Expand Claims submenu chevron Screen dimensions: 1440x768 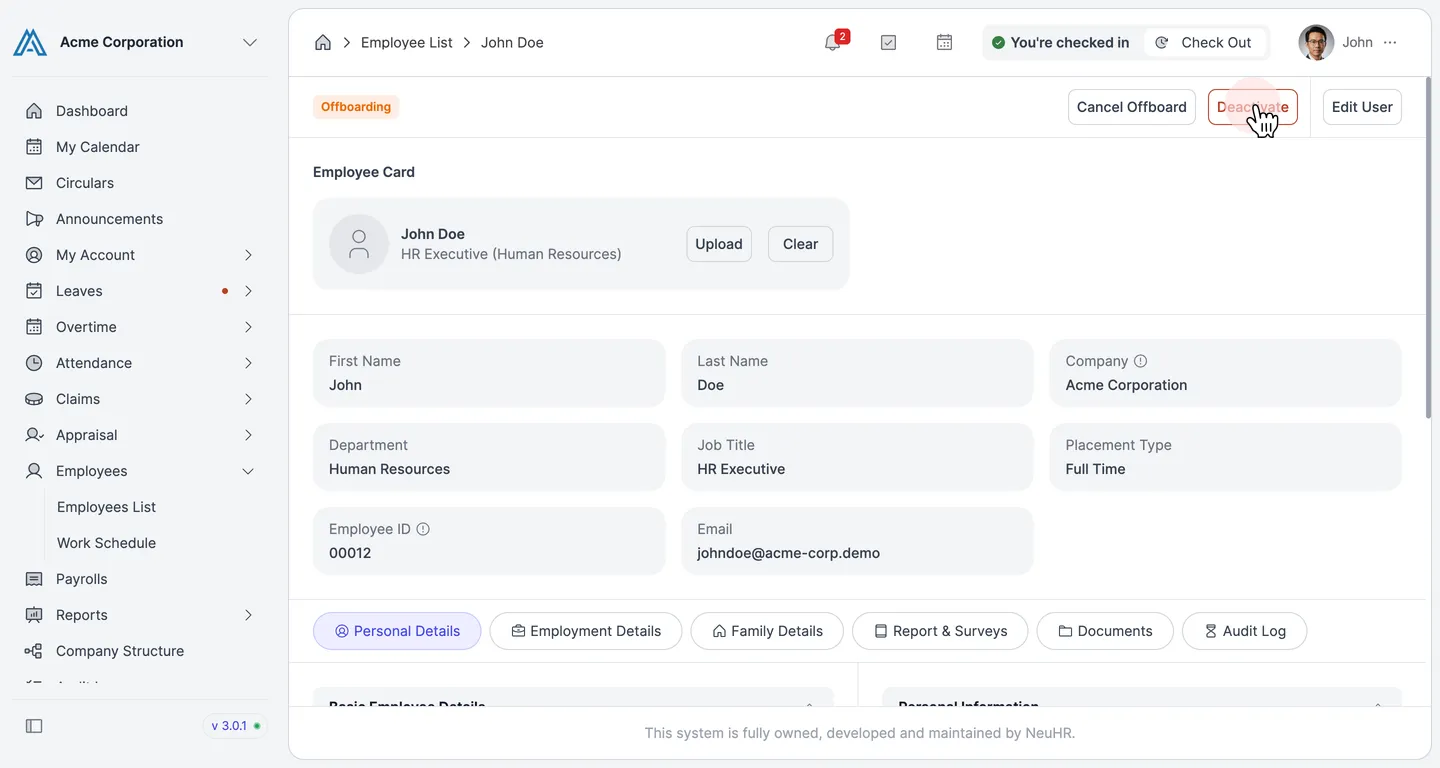(x=248, y=399)
